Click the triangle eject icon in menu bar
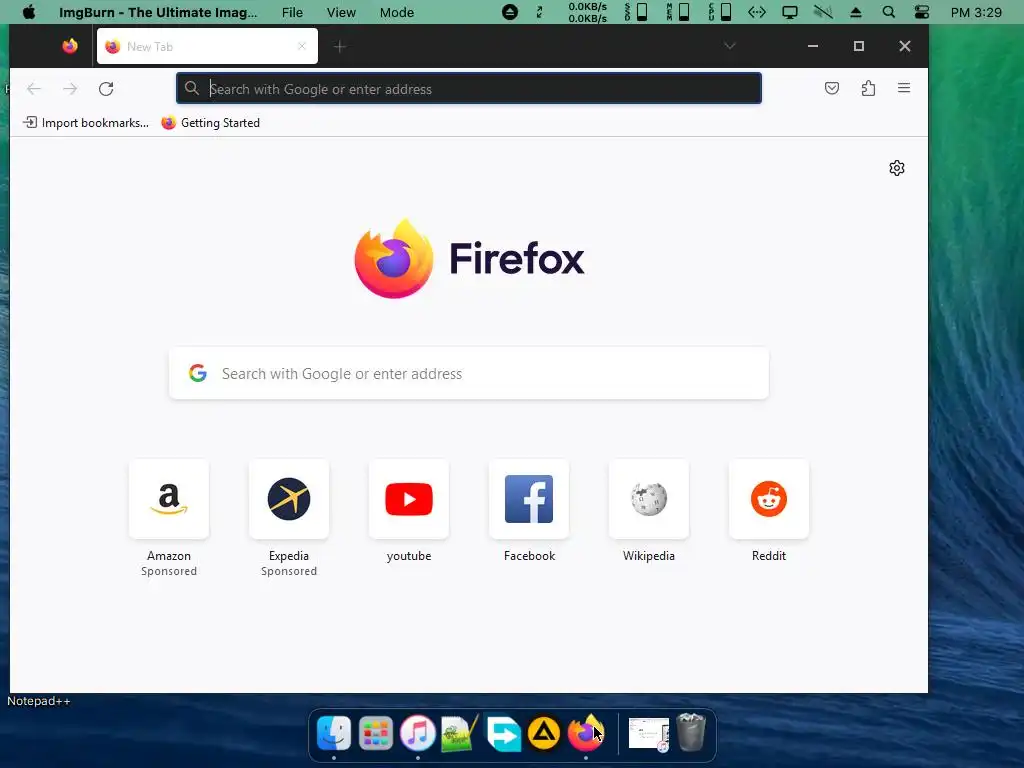1024x768 pixels. click(x=856, y=12)
